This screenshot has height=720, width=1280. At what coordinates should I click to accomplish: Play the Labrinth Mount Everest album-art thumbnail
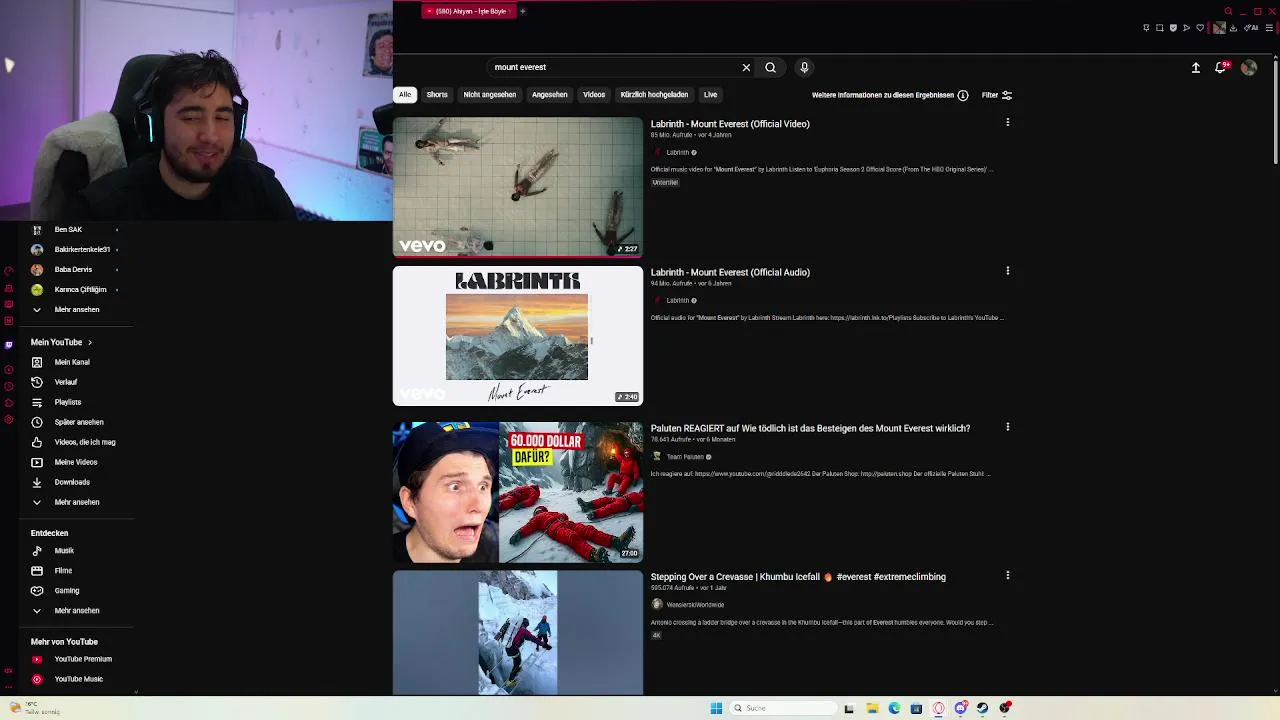click(x=518, y=335)
